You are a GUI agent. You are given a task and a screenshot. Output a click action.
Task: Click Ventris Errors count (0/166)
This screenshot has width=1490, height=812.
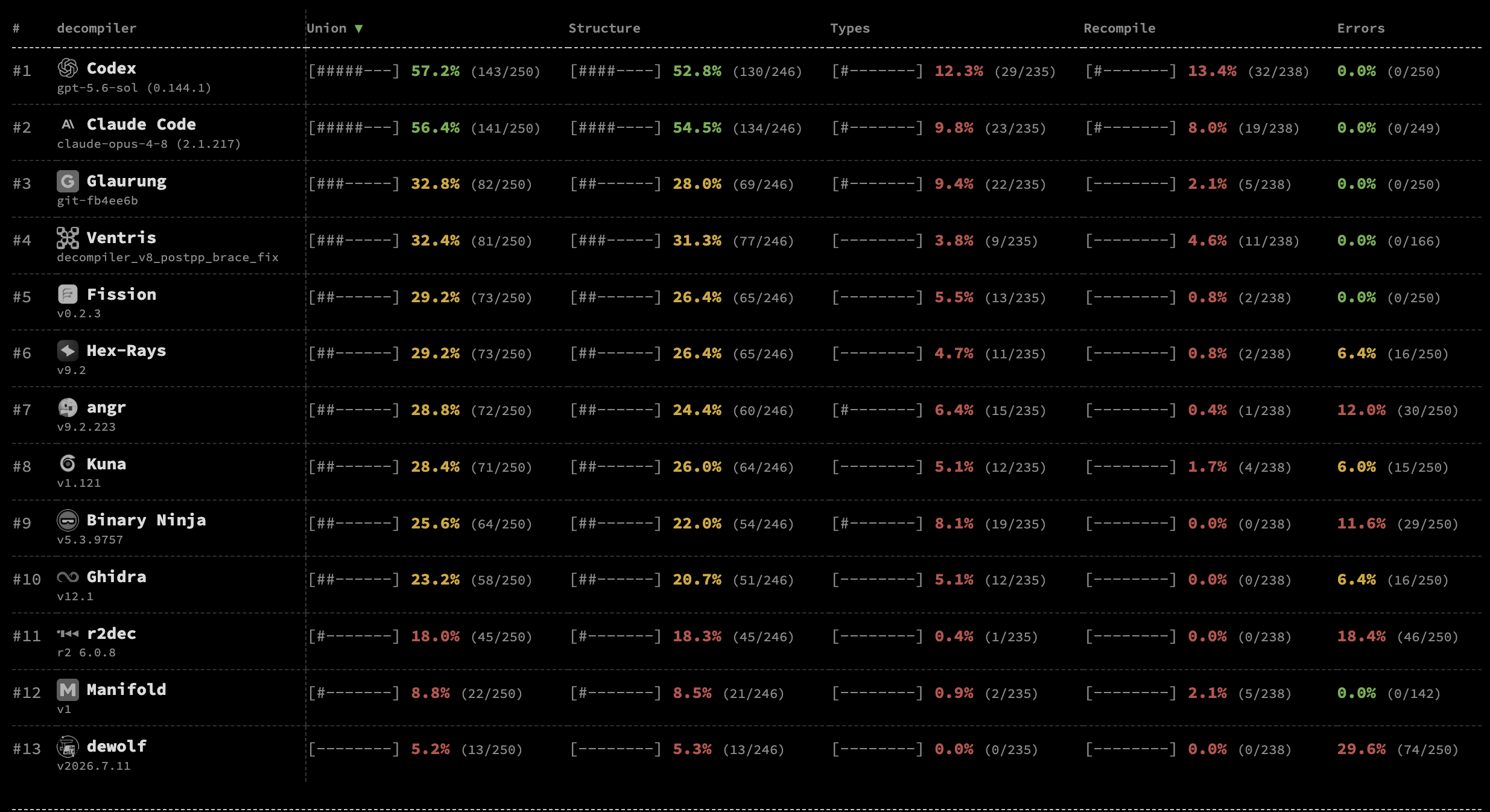(x=1414, y=241)
